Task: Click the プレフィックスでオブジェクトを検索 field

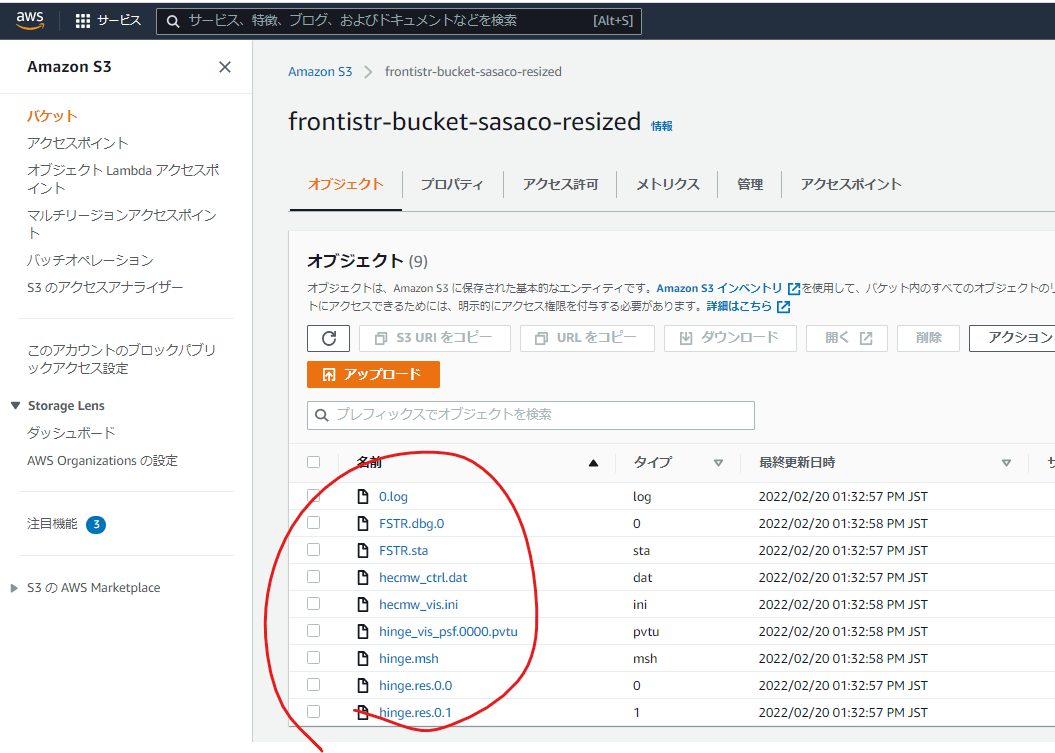Action: (531, 415)
